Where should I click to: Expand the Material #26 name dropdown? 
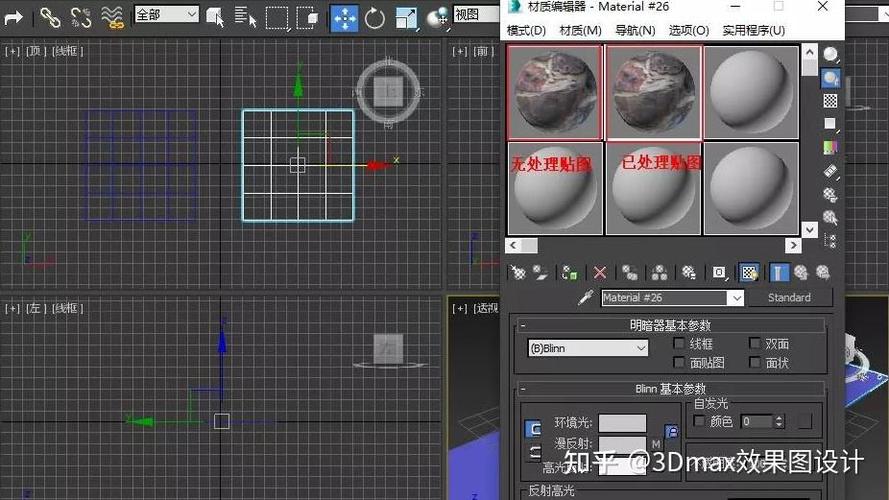(735, 298)
